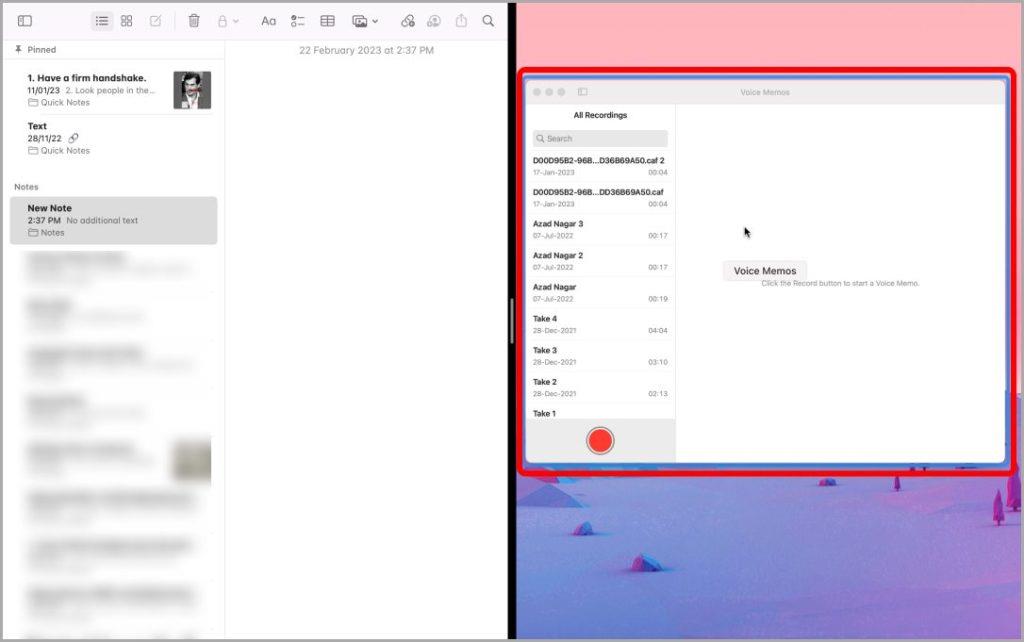This screenshot has height=642, width=1024.
Task: Select the Take 1 recording
Action: click(600, 413)
